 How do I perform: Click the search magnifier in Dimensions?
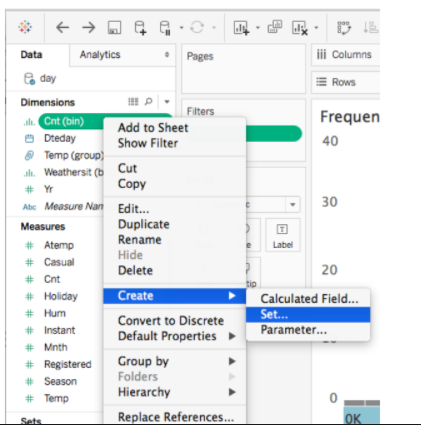149,101
